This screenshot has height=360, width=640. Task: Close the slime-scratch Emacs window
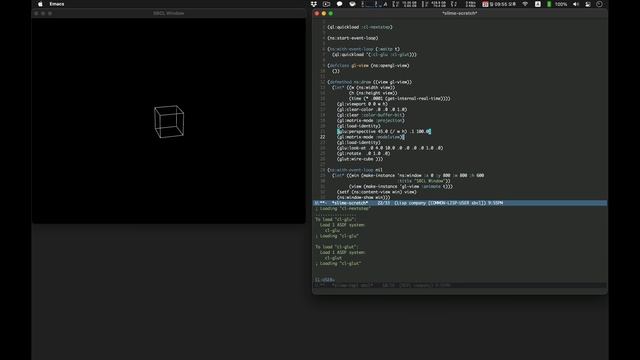(x=317, y=13)
